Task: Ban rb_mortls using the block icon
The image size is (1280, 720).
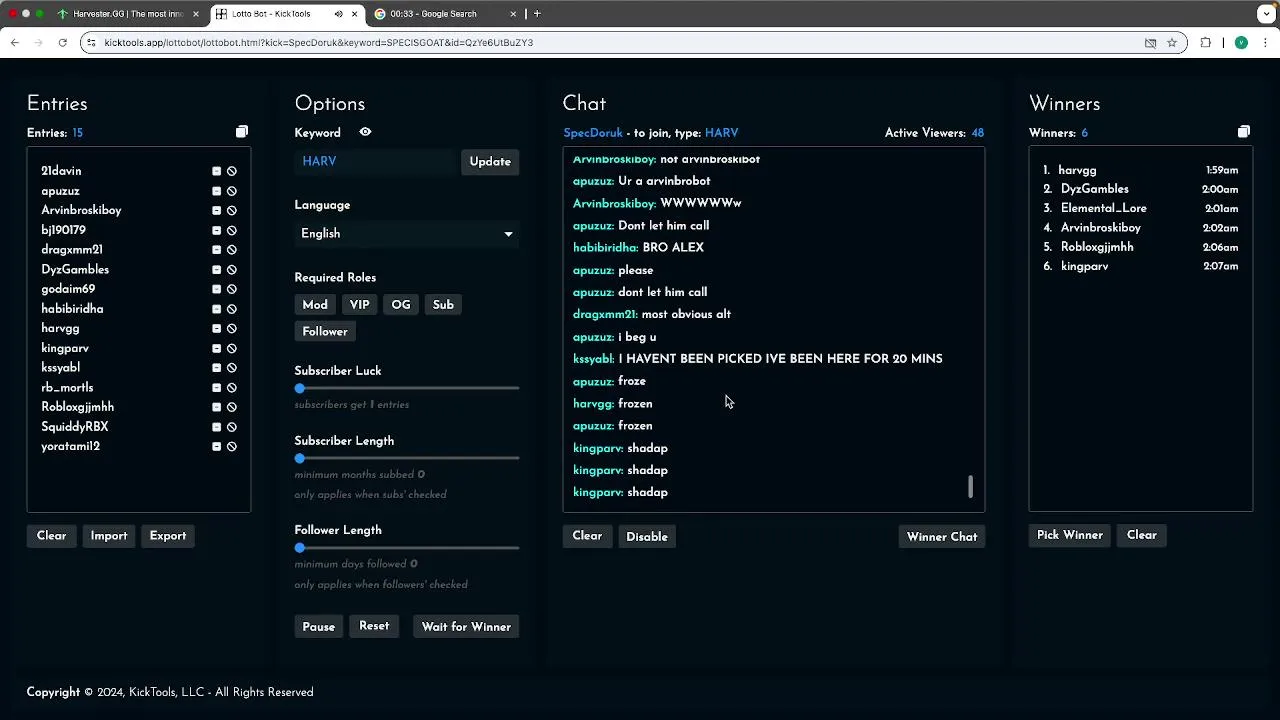Action: click(232, 387)
